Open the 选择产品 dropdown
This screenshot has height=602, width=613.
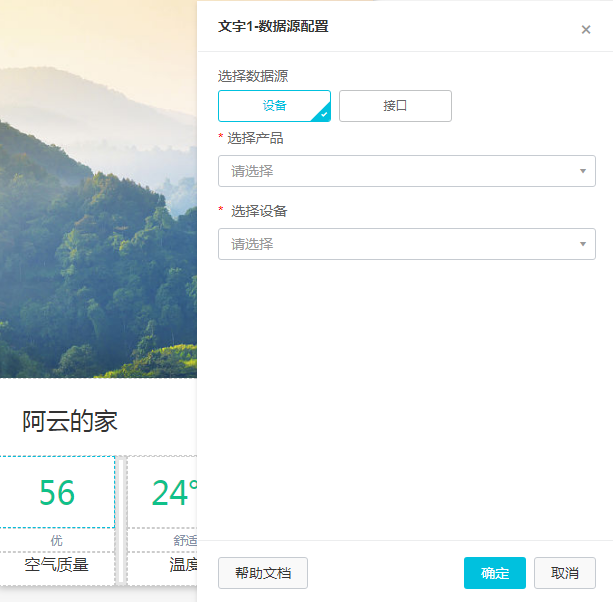(407, 171)
